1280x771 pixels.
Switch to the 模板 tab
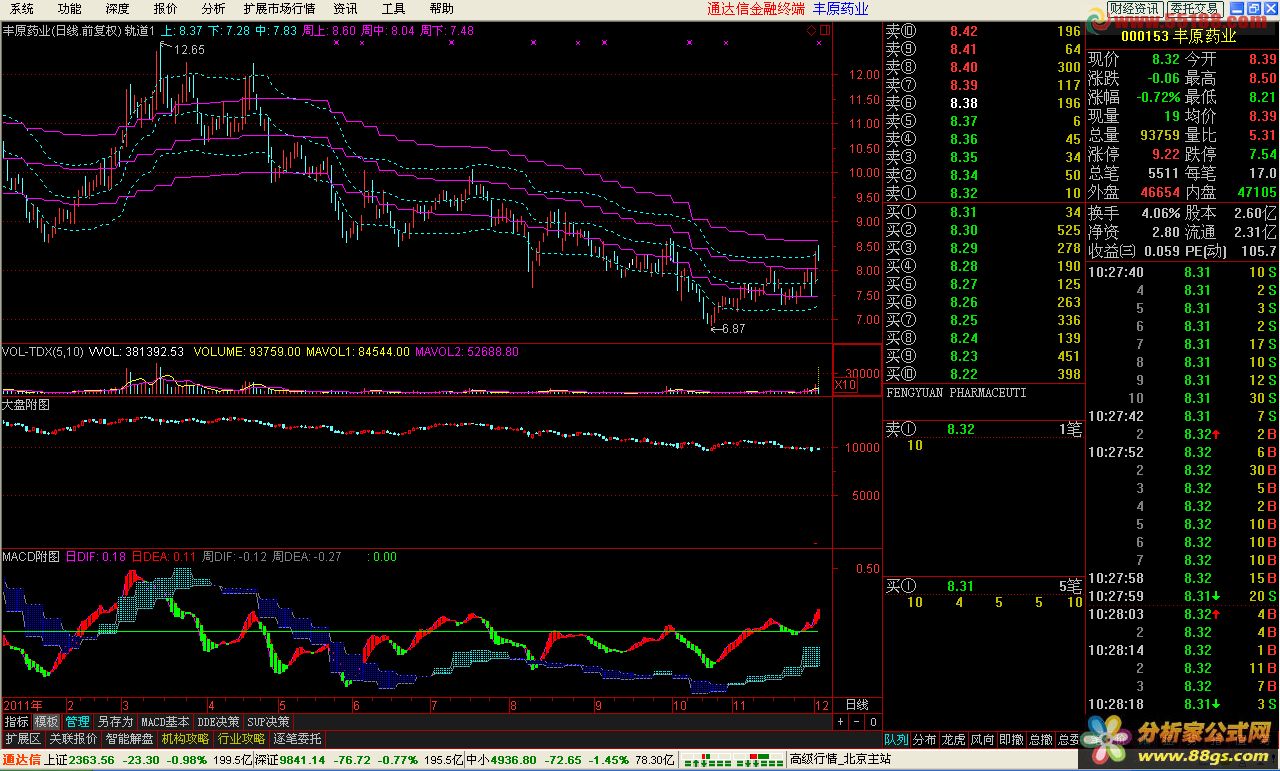[x=46, y=721]
